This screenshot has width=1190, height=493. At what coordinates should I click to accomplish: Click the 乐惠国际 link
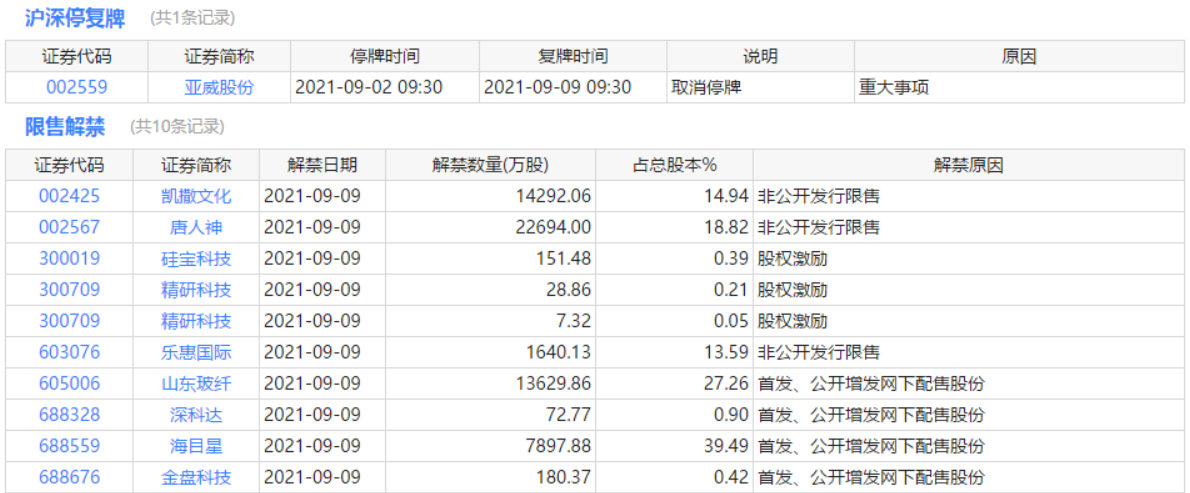tap(196, 352)
